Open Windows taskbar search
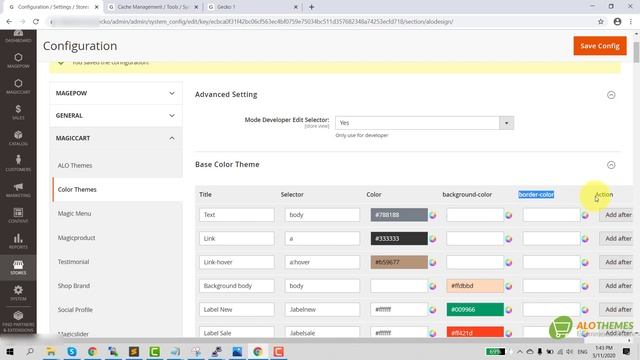This screenshot has height=360, width=640. tap(30, 351)
